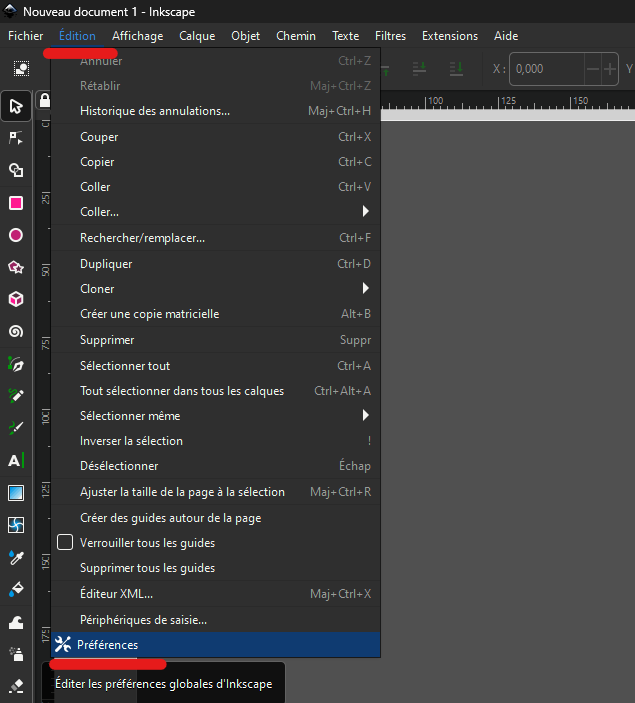Click the Inkscape logo in title bar

tap(10, 11)
